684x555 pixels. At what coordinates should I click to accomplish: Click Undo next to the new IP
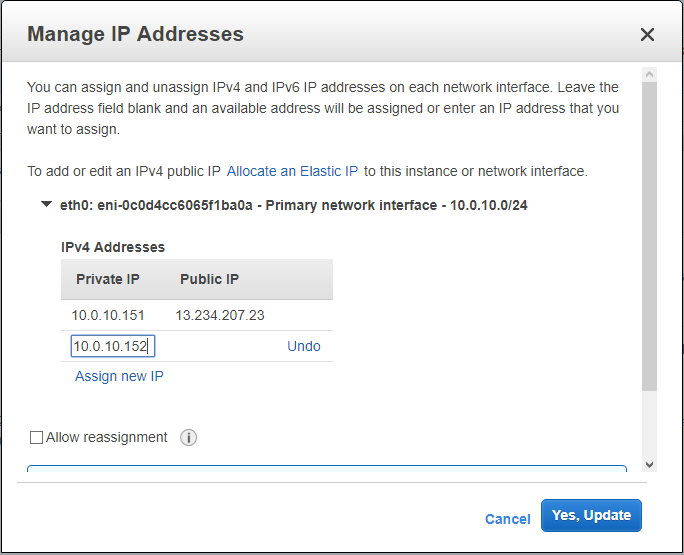pos(304,346)
